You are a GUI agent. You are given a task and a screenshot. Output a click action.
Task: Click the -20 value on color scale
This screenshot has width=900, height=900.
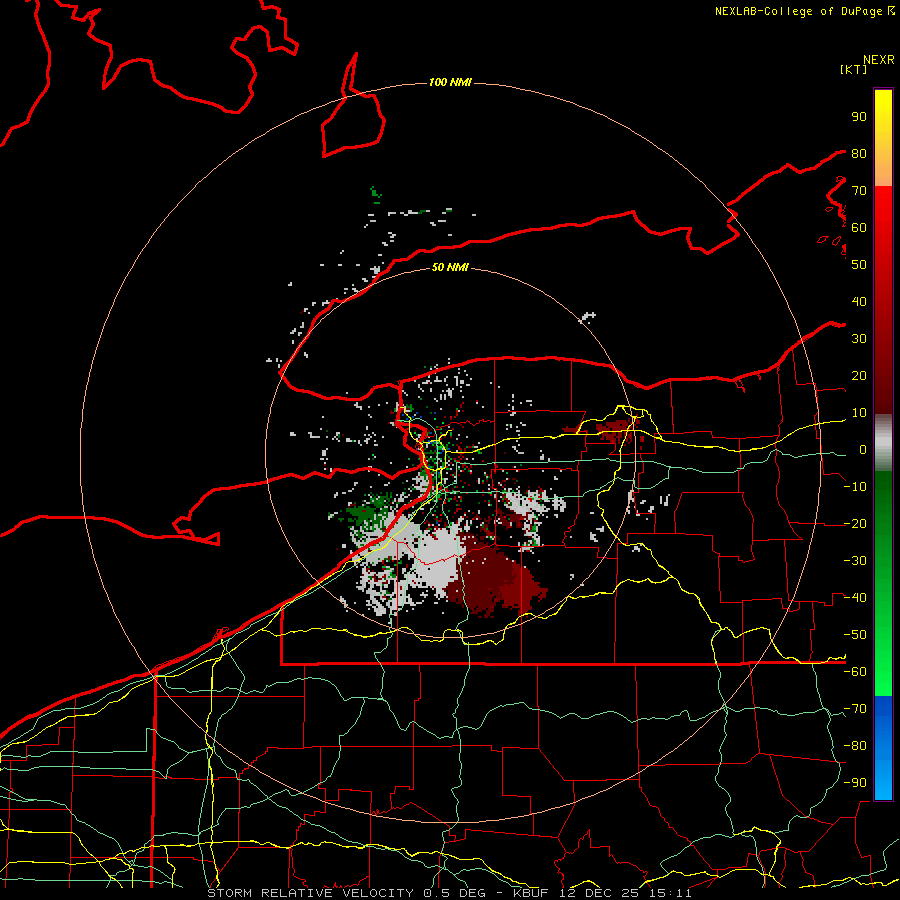click(855, 524)
